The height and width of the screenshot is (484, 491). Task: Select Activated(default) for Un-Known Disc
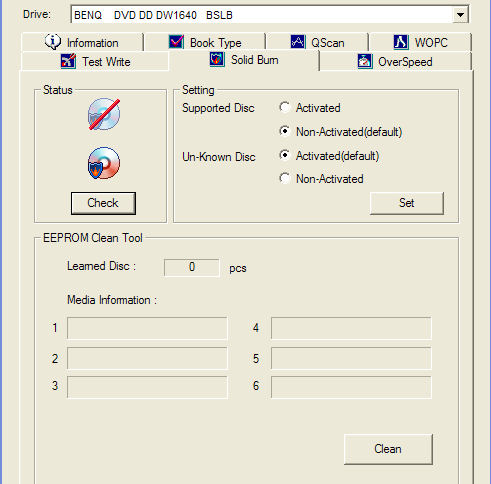click(x=285, y=155)
